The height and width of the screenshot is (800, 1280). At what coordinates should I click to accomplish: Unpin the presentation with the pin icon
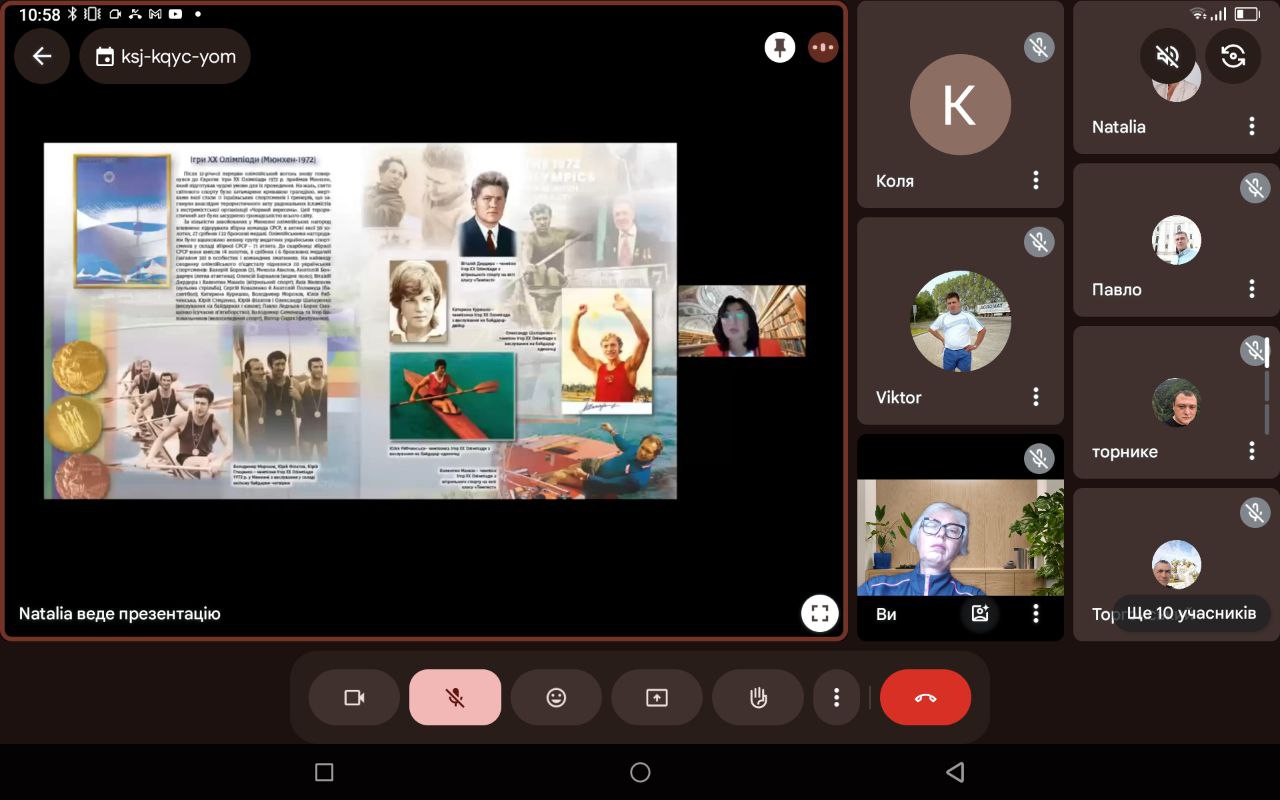(780, 47)
